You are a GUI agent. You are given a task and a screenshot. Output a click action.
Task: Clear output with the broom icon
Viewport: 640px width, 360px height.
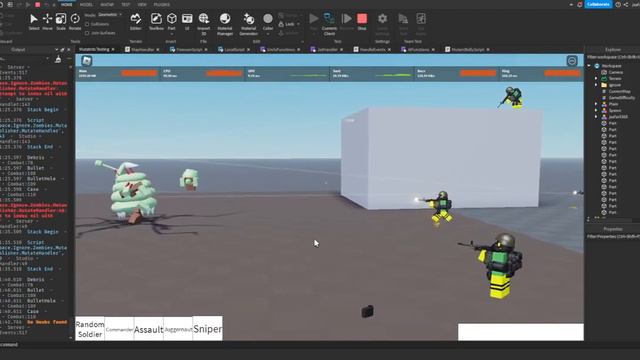click(58, 60)
